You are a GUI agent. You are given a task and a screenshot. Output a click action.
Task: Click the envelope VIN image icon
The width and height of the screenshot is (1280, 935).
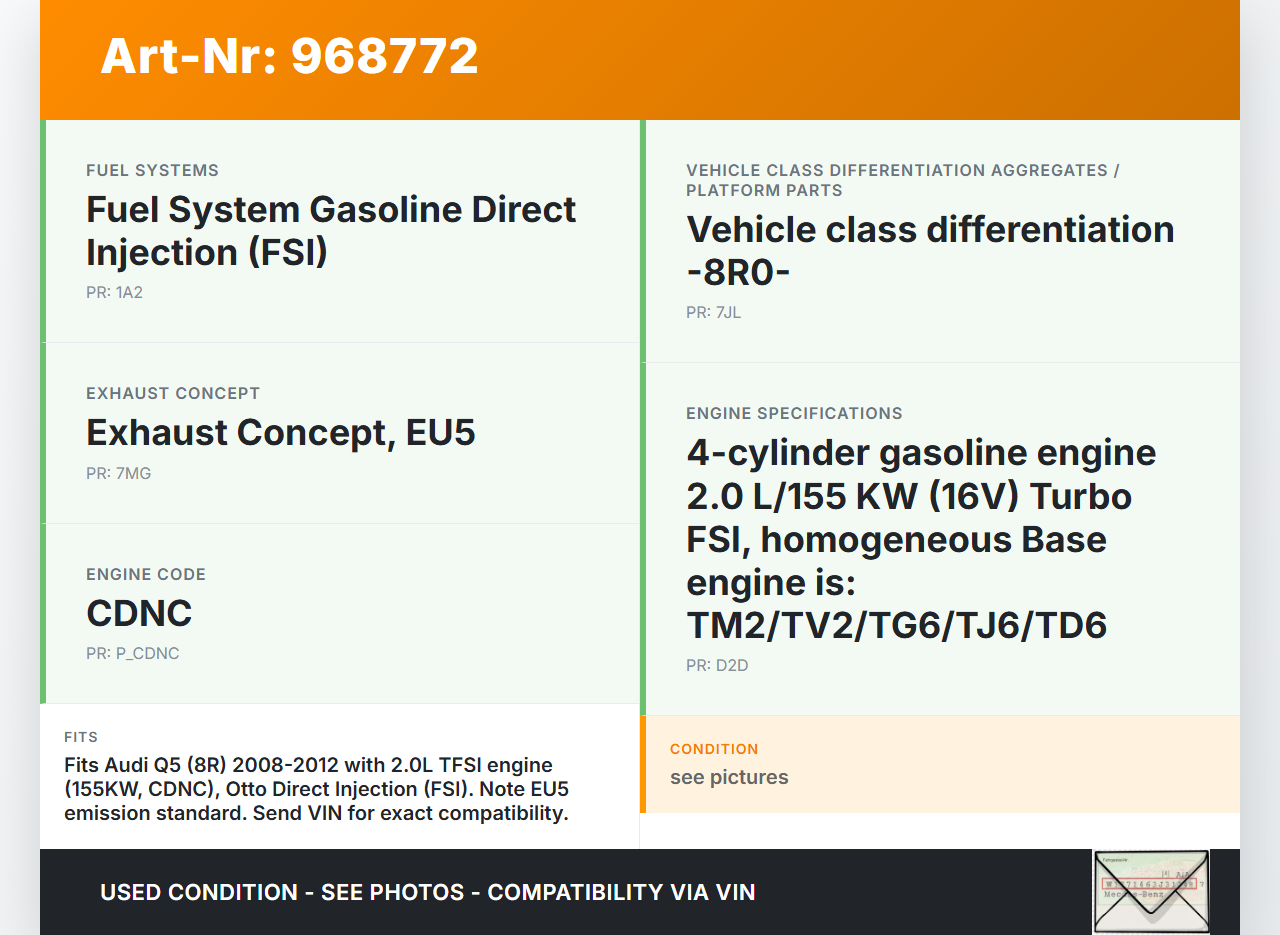click(x=1151, y=891)
